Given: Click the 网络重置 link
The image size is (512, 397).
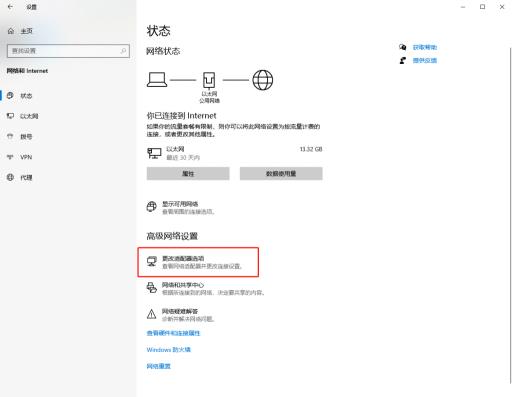Looking at the screenshot, I should (x=159, y=366).
